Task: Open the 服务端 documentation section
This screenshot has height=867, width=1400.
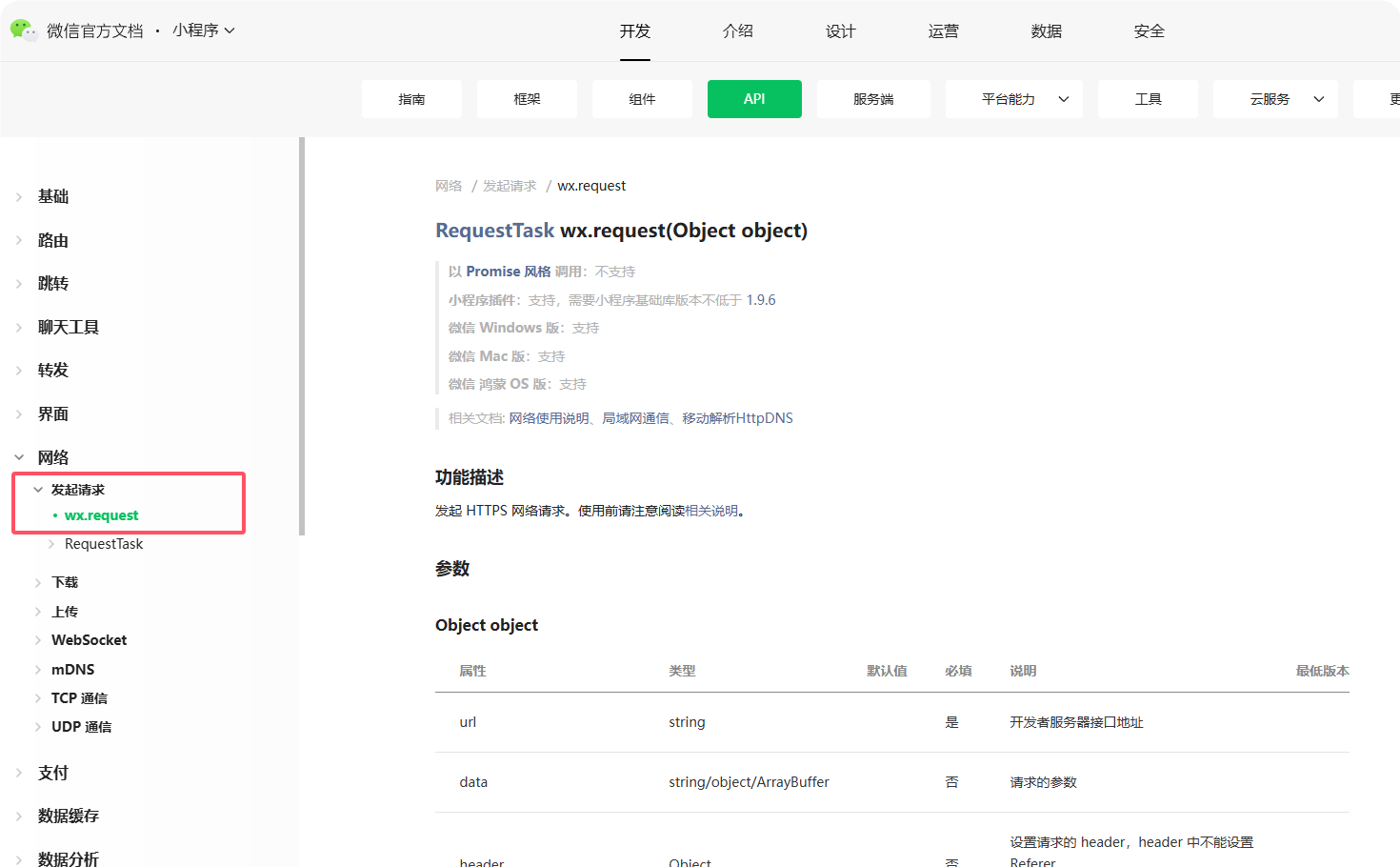Action: (x=873, y=98)
